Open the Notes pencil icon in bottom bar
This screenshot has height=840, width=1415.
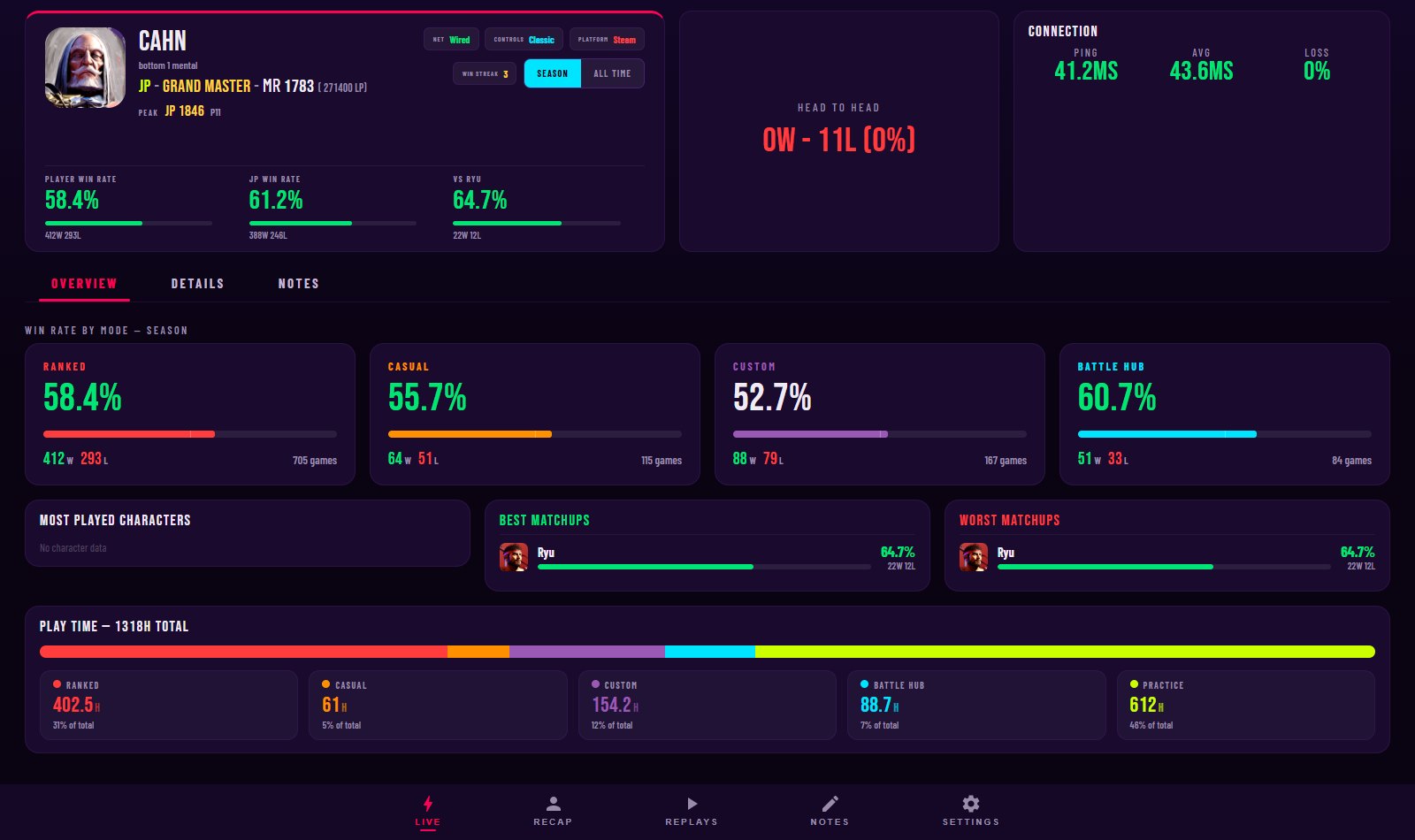(830, 803)
